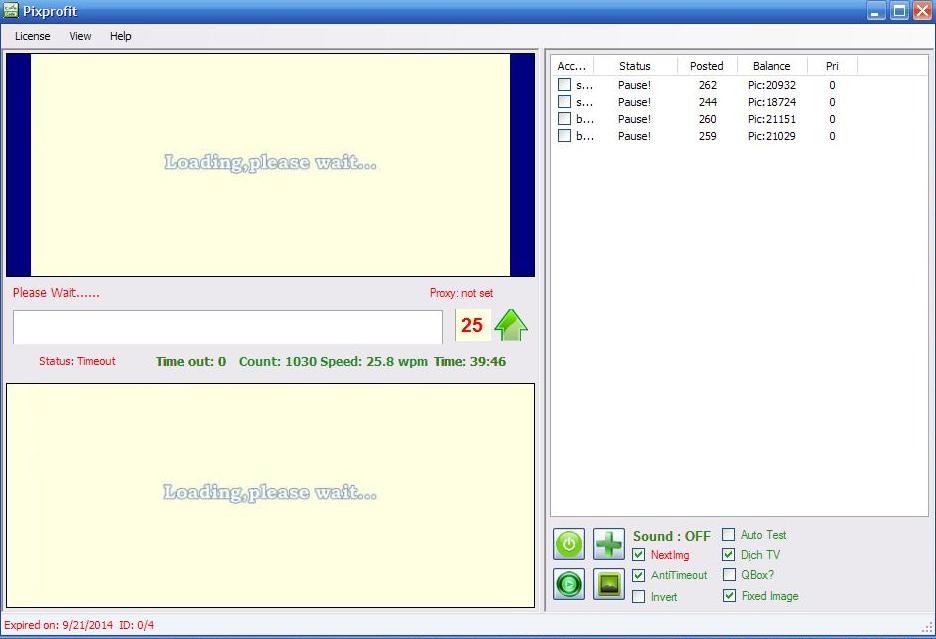
Task: Click the Posted value 244
Action: tap(708, 102)
